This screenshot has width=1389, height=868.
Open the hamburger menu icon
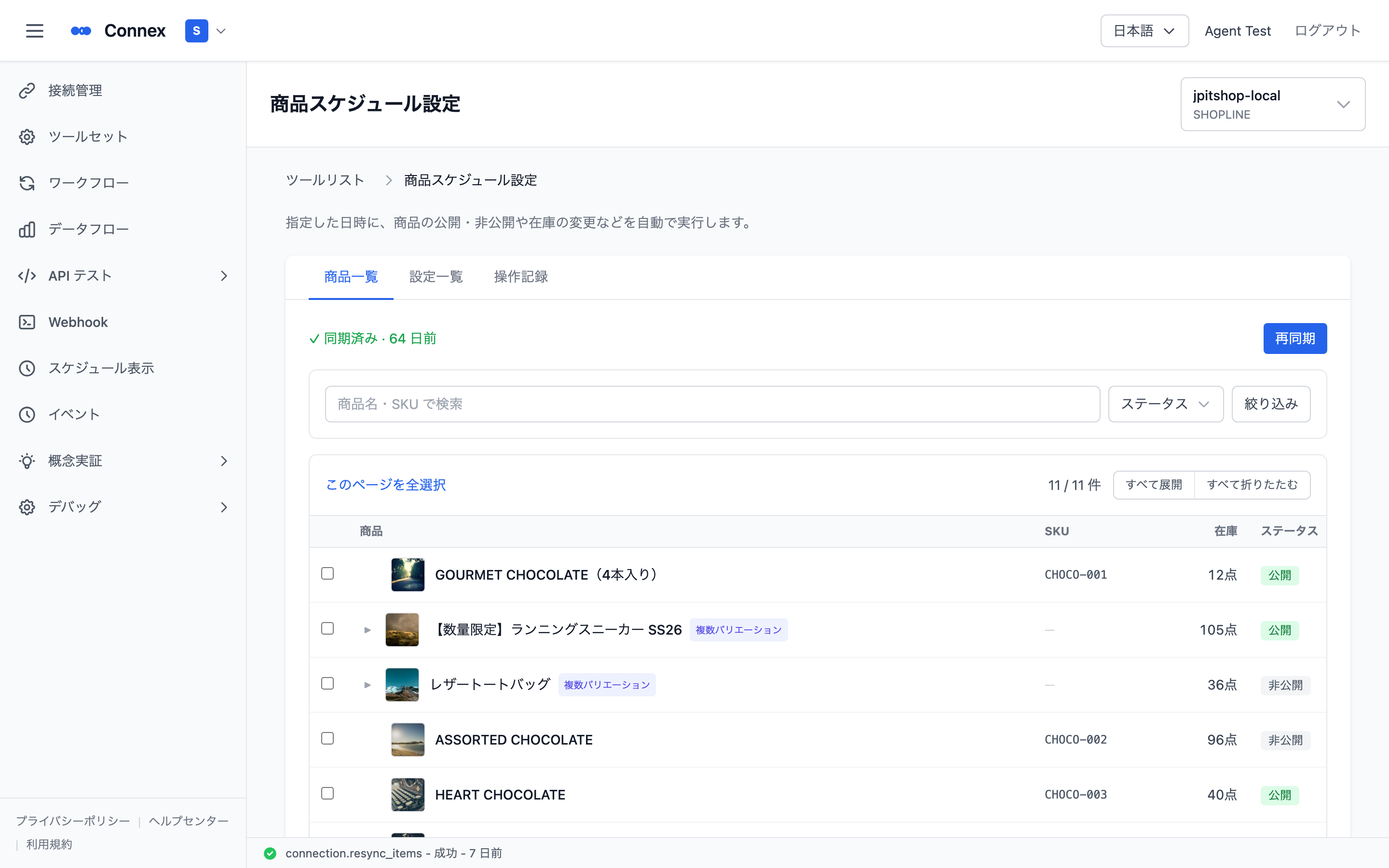(34, 31)
